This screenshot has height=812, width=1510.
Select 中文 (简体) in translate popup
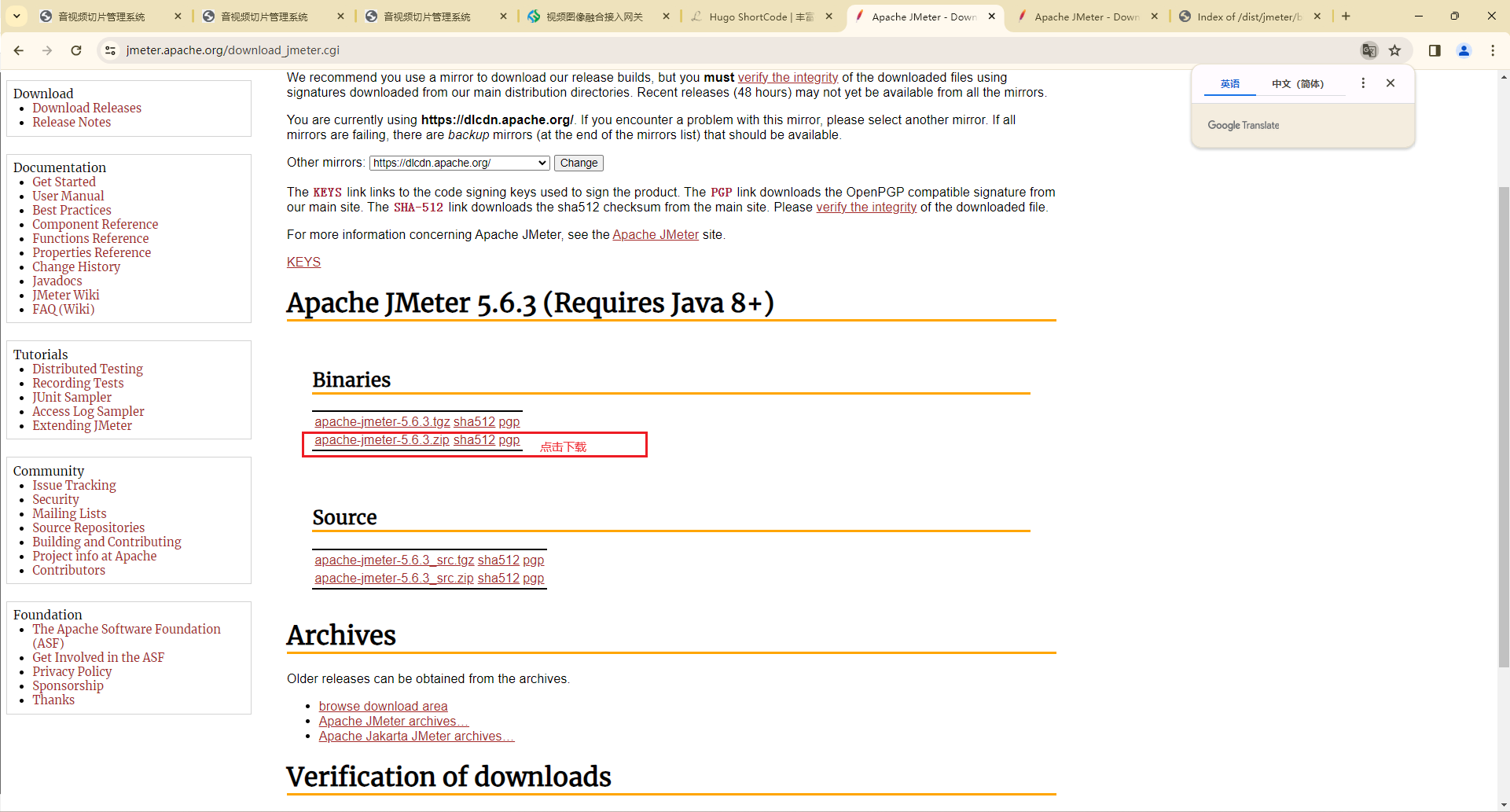[1298, 84]
